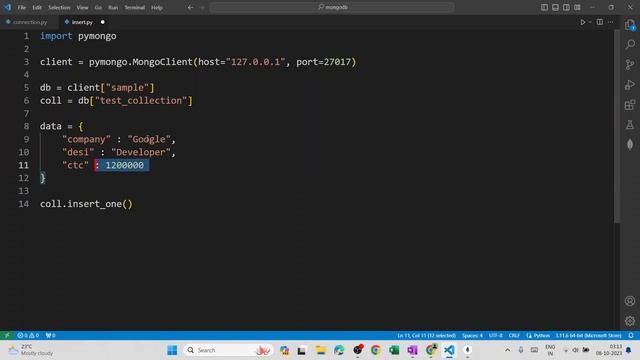The height and width of the screenshot is (360, 640).
Task: Click inside coll.insert_one() parentheses
Action: coord(127,204)
